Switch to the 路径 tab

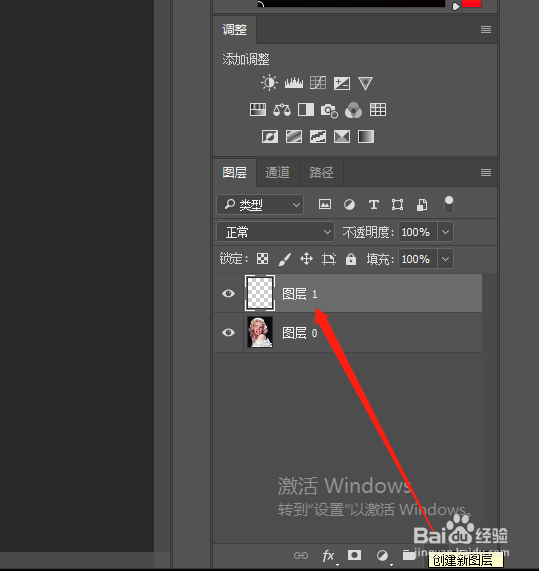321,172
